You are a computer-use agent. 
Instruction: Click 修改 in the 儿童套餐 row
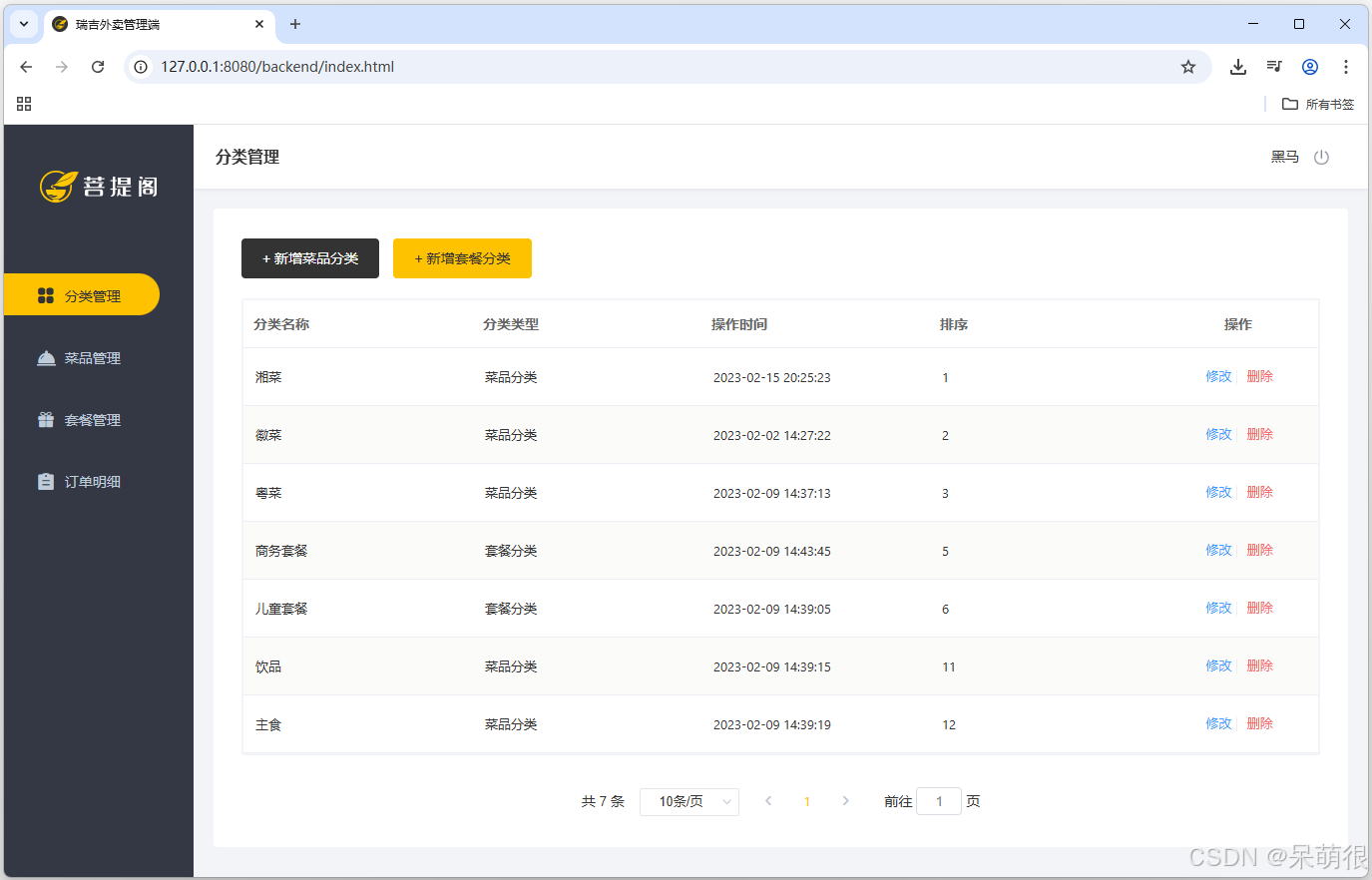pos(1218,608)
